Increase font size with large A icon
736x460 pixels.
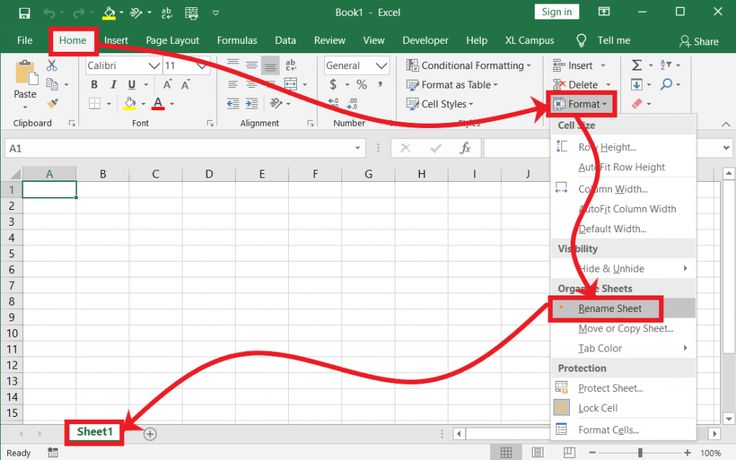(167, 84)
